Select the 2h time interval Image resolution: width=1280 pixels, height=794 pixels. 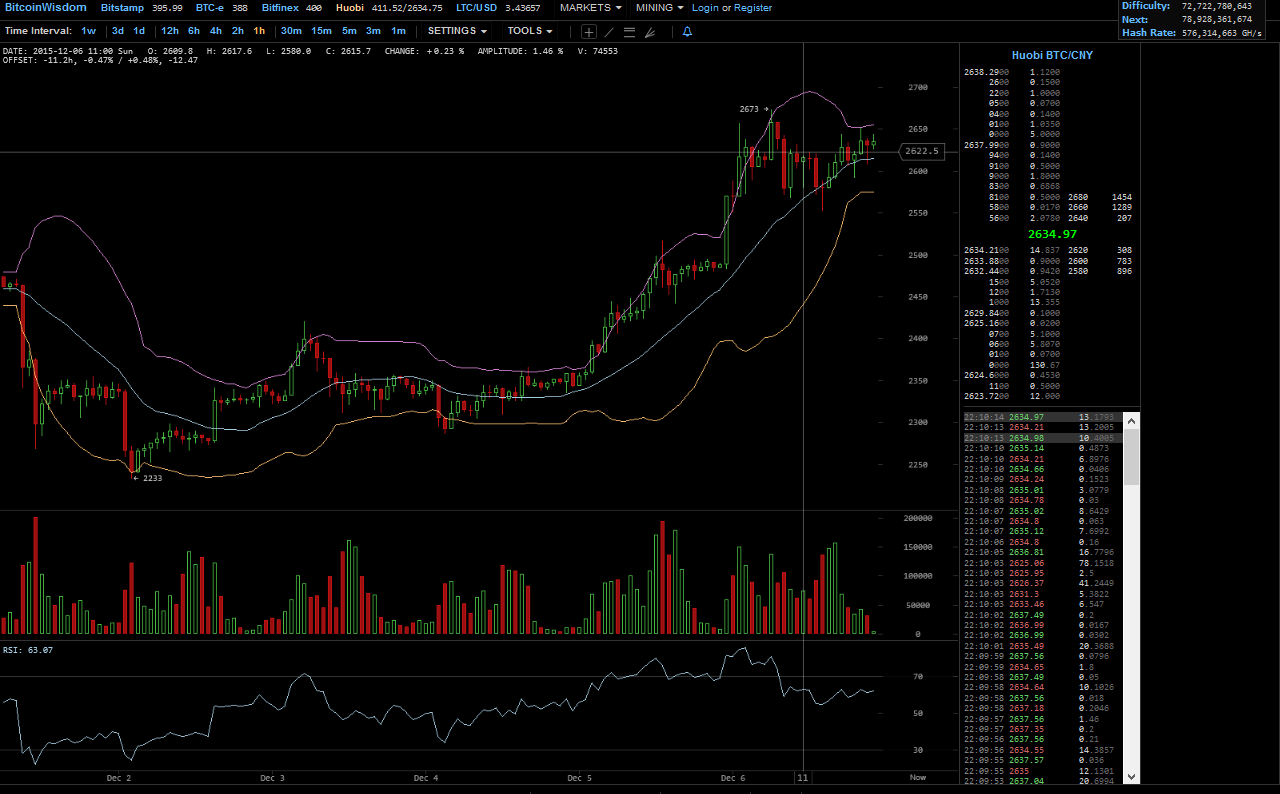238,31
